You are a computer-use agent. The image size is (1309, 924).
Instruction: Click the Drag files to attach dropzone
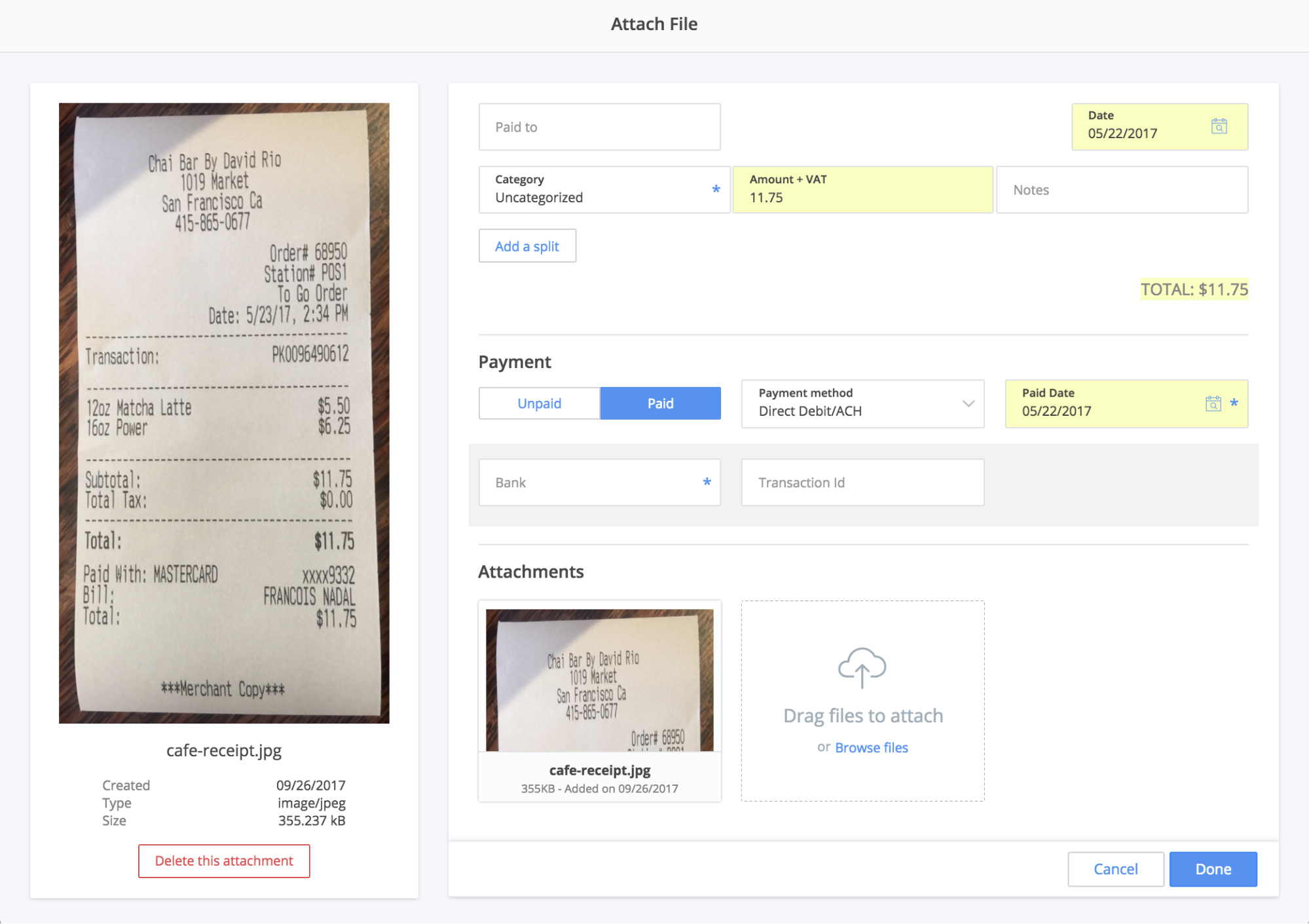862,701
